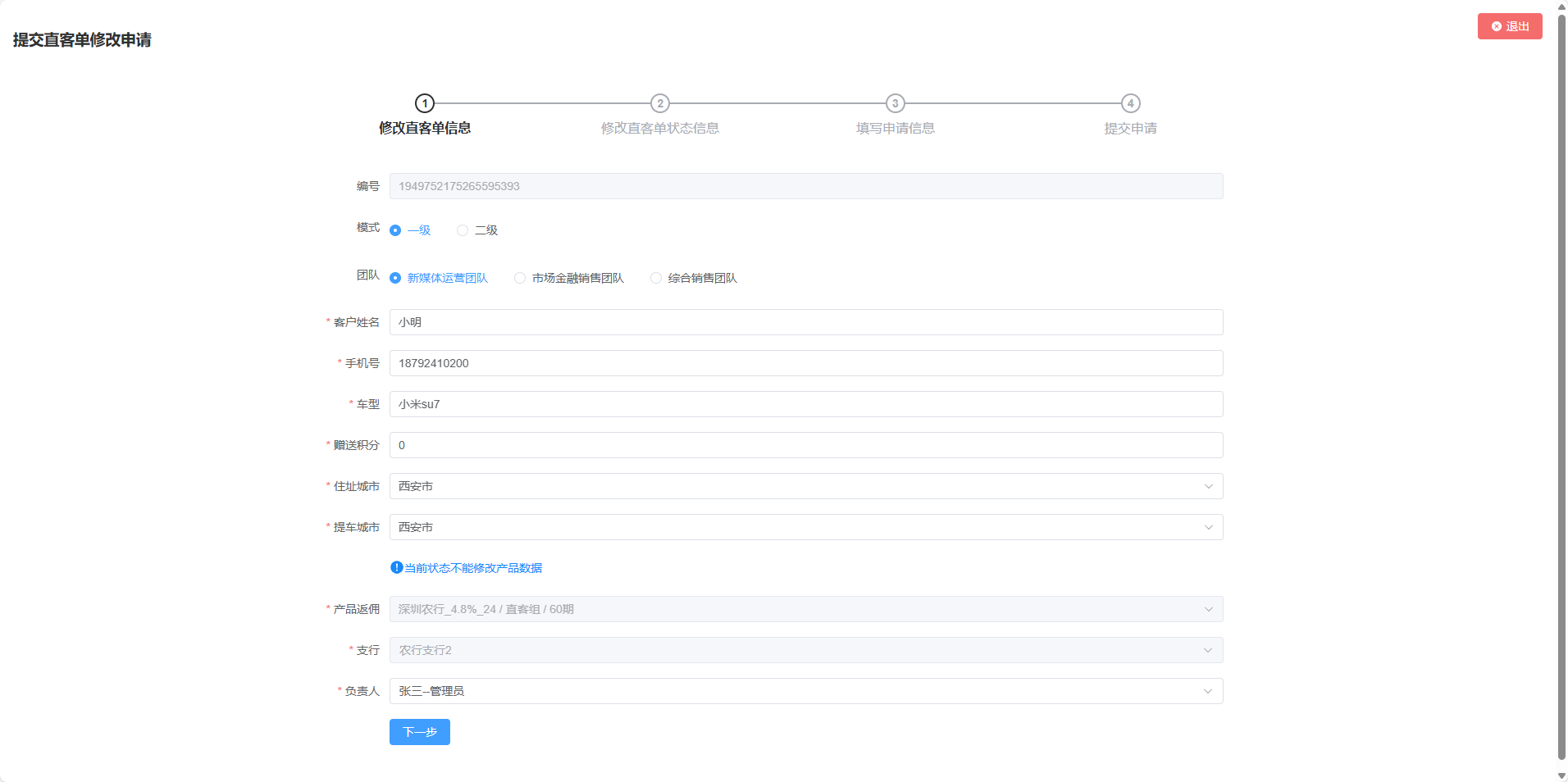This screenshot has height=782, width=1568.
Task: Click into the 客户姓名 input field
Action: pos(805,322)
